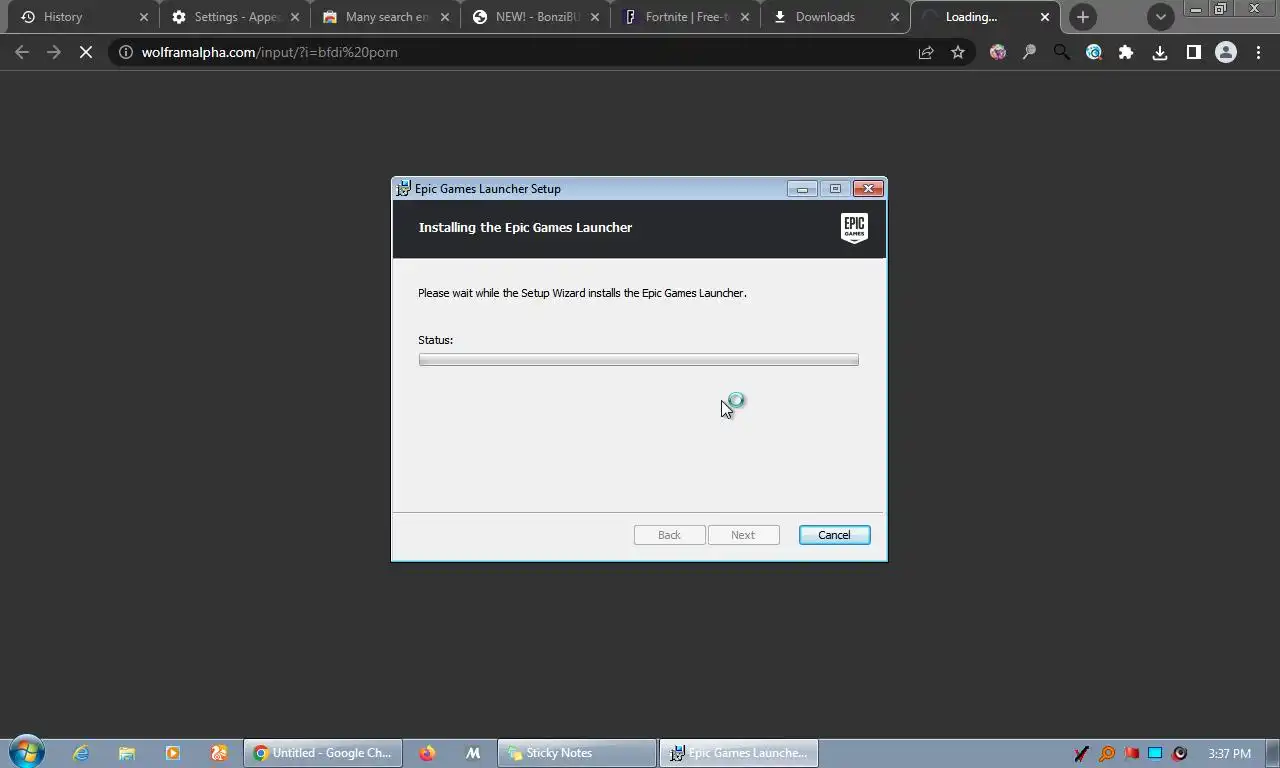Screen dimensions: 1280x768
Task: Open the Extensions puzzle-piece menu
Action: coord(1126,52)
